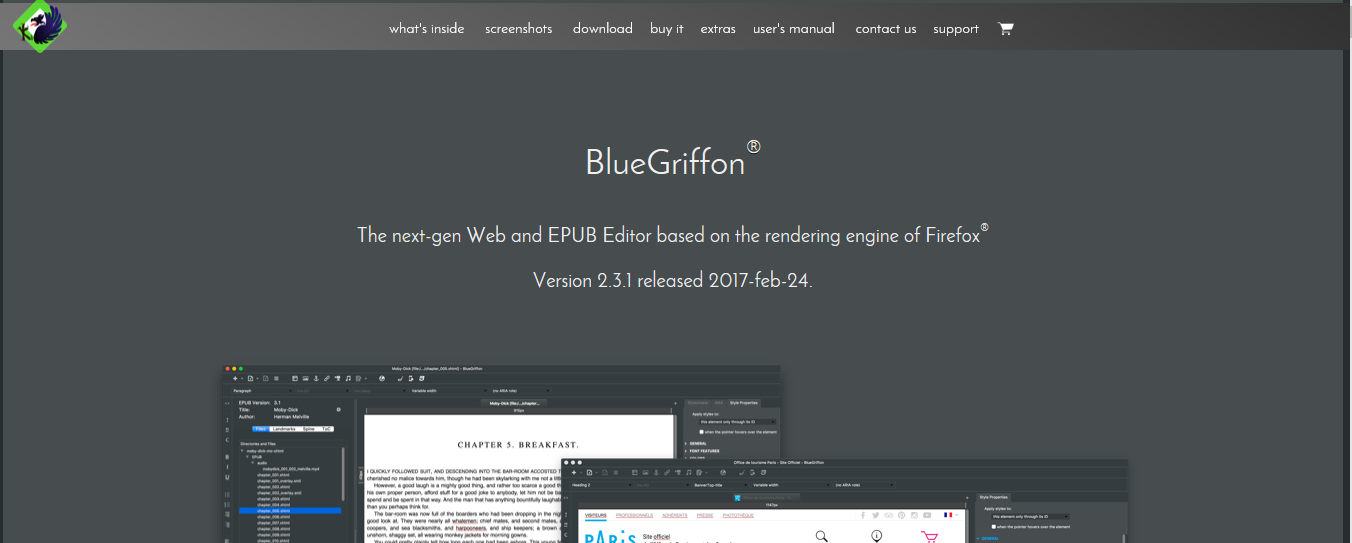1352x543 pixels.
Task: Select PROFESSIONNELS tab on Paris site
Action: click(x=634, y=515)
